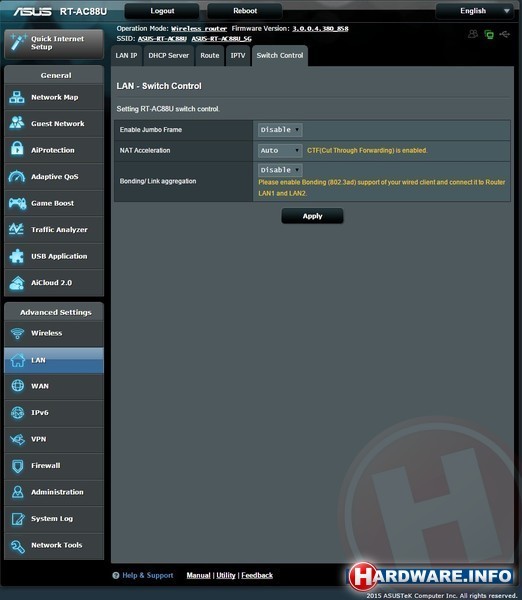Screen dimensions: 522x600
Task: Apply the switch control settings
Action: click(312, 216)
